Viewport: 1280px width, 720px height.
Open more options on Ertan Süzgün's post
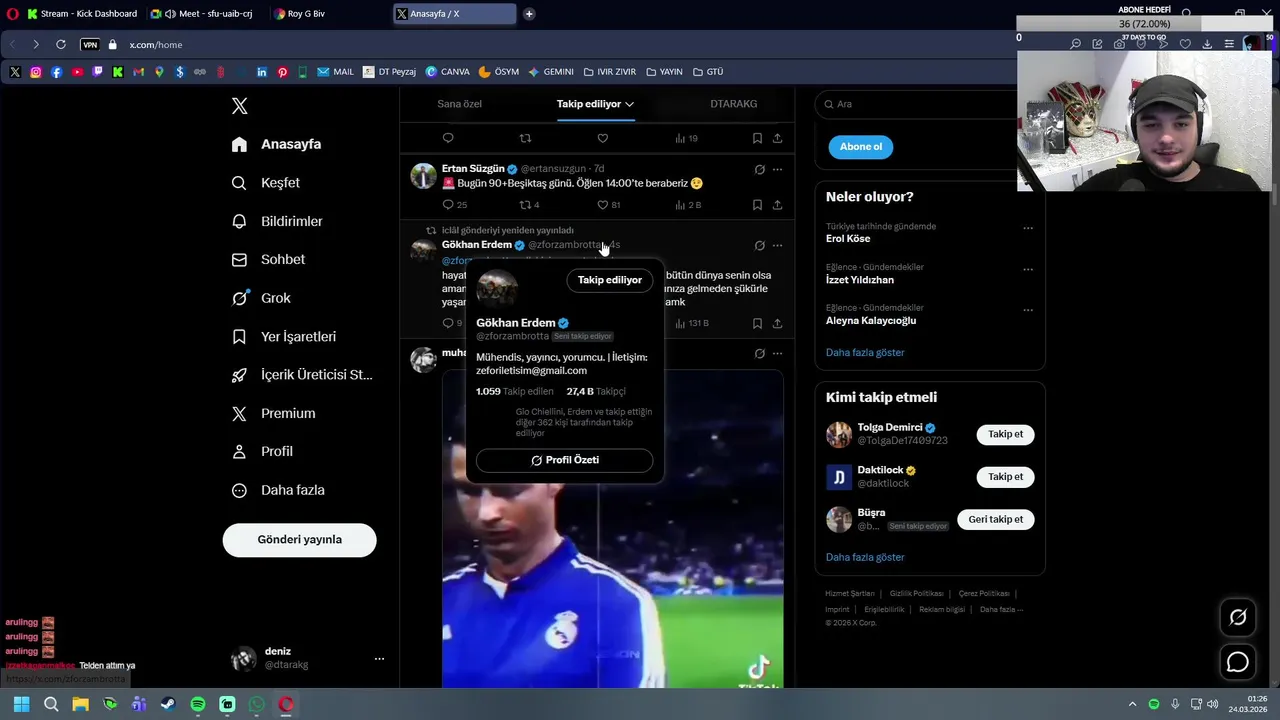click(x=777, y=170)
